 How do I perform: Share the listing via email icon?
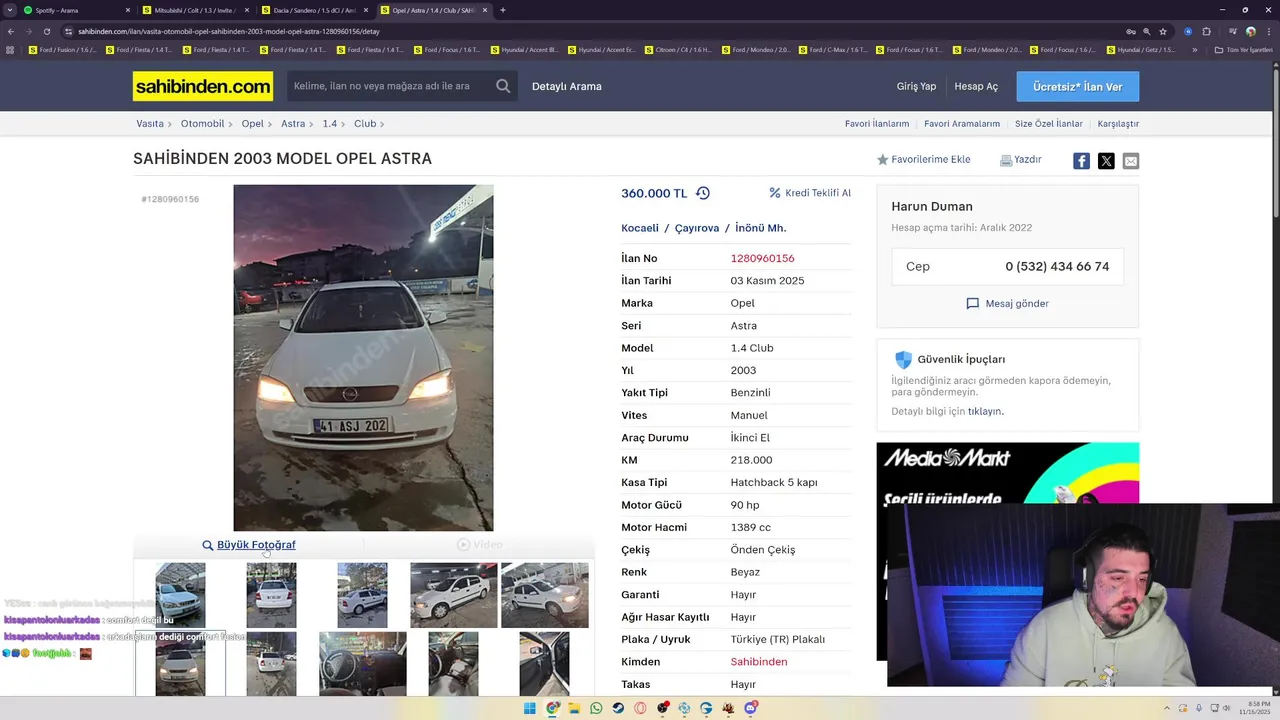[x=1130, y=161]
